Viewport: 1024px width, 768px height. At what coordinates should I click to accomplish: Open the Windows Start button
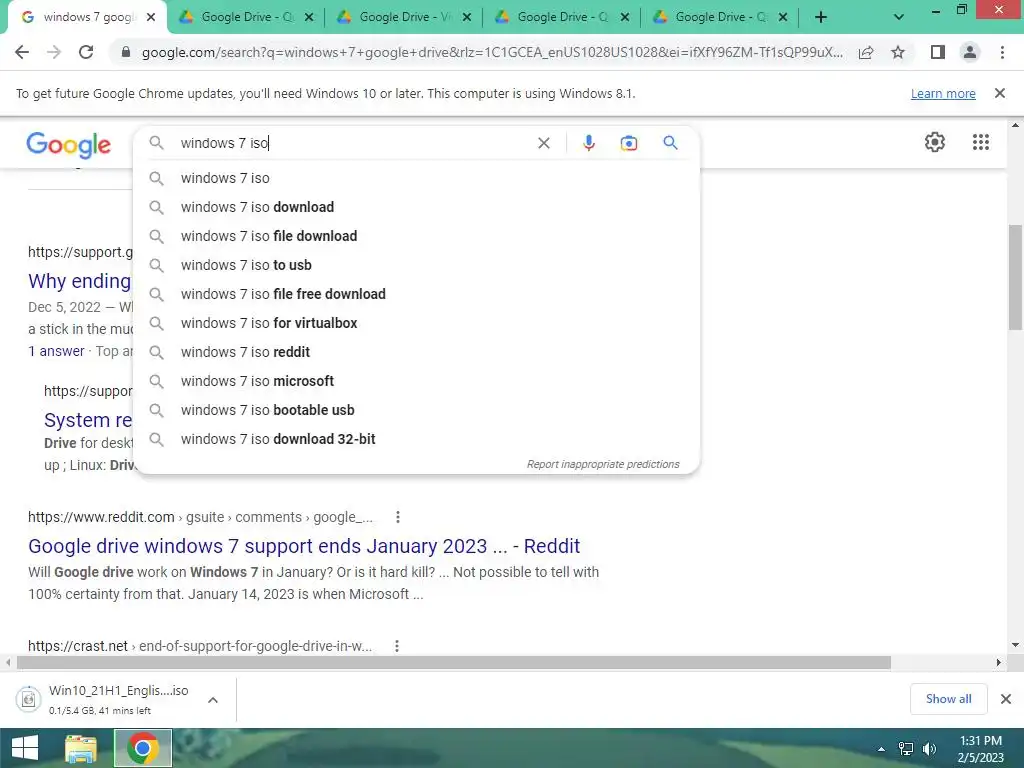(25, 748)
